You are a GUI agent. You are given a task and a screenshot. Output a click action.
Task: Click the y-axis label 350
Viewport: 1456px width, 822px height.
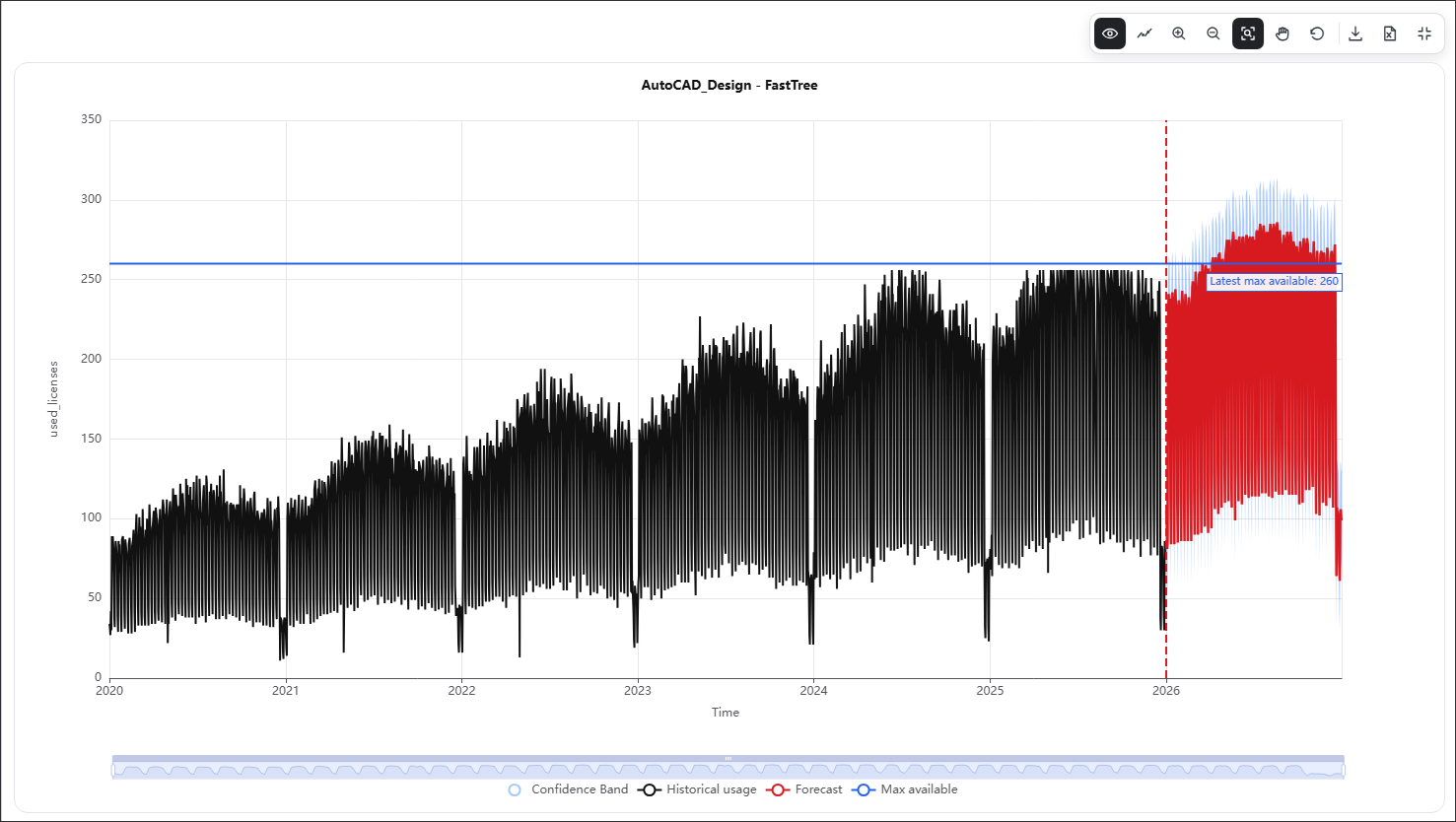(x=91, y=119)
